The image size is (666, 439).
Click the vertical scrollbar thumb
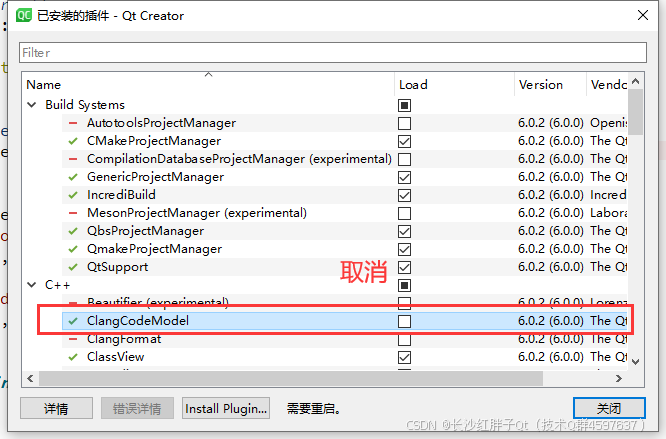point(635,112)
